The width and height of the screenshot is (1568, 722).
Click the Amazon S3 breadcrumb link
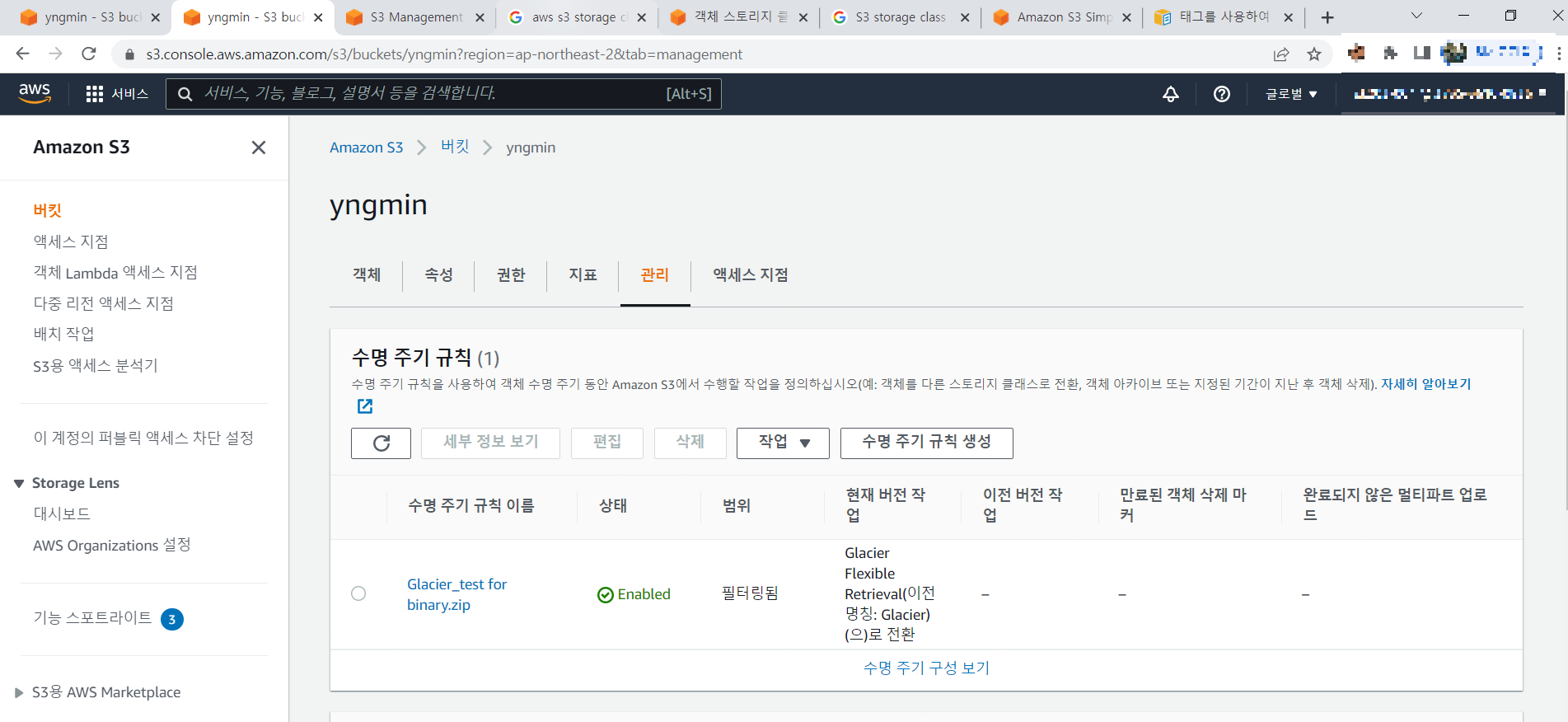coord(366,148)
